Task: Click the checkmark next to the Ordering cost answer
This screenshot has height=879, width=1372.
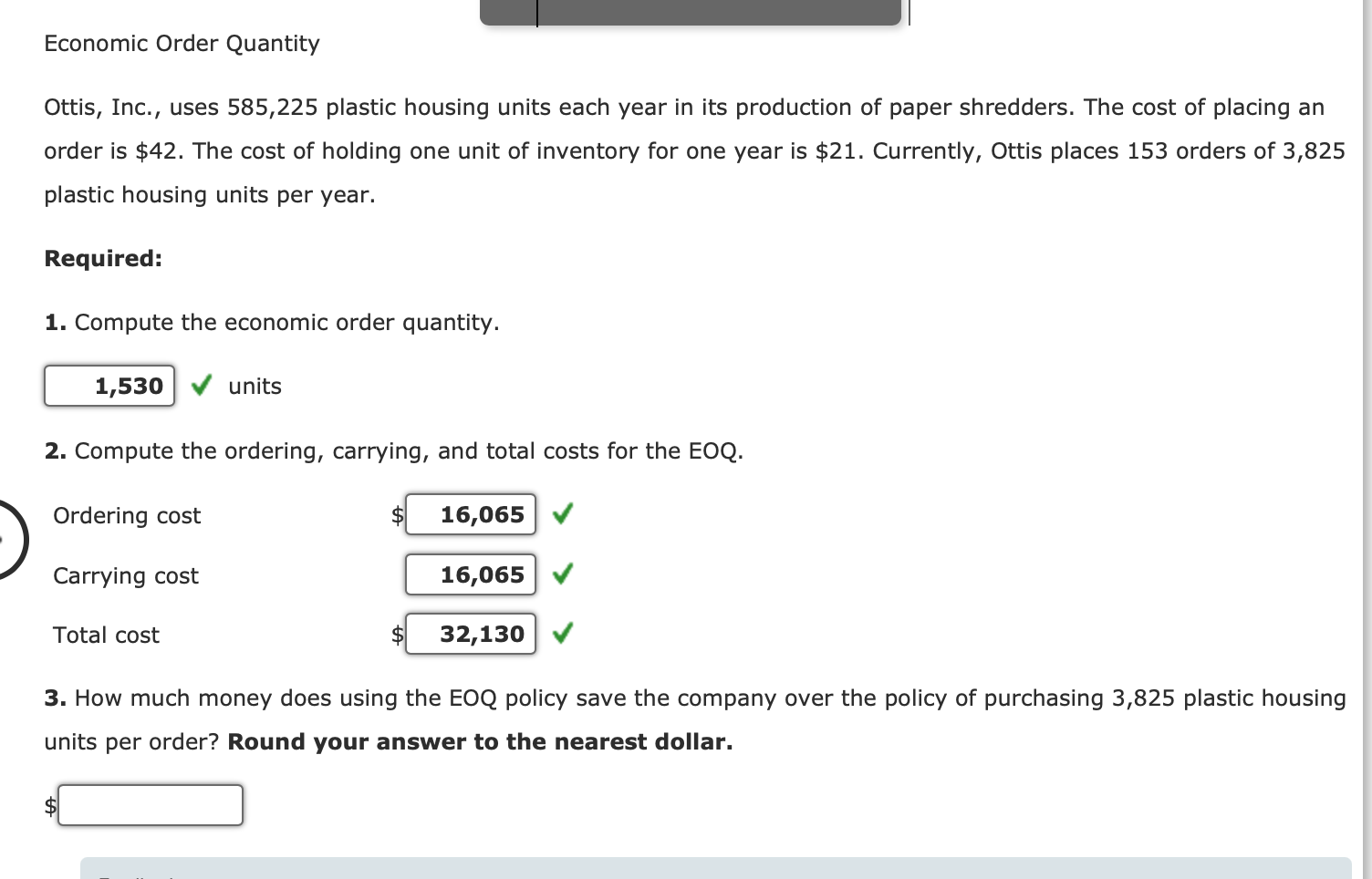Action: pos(562,514)
